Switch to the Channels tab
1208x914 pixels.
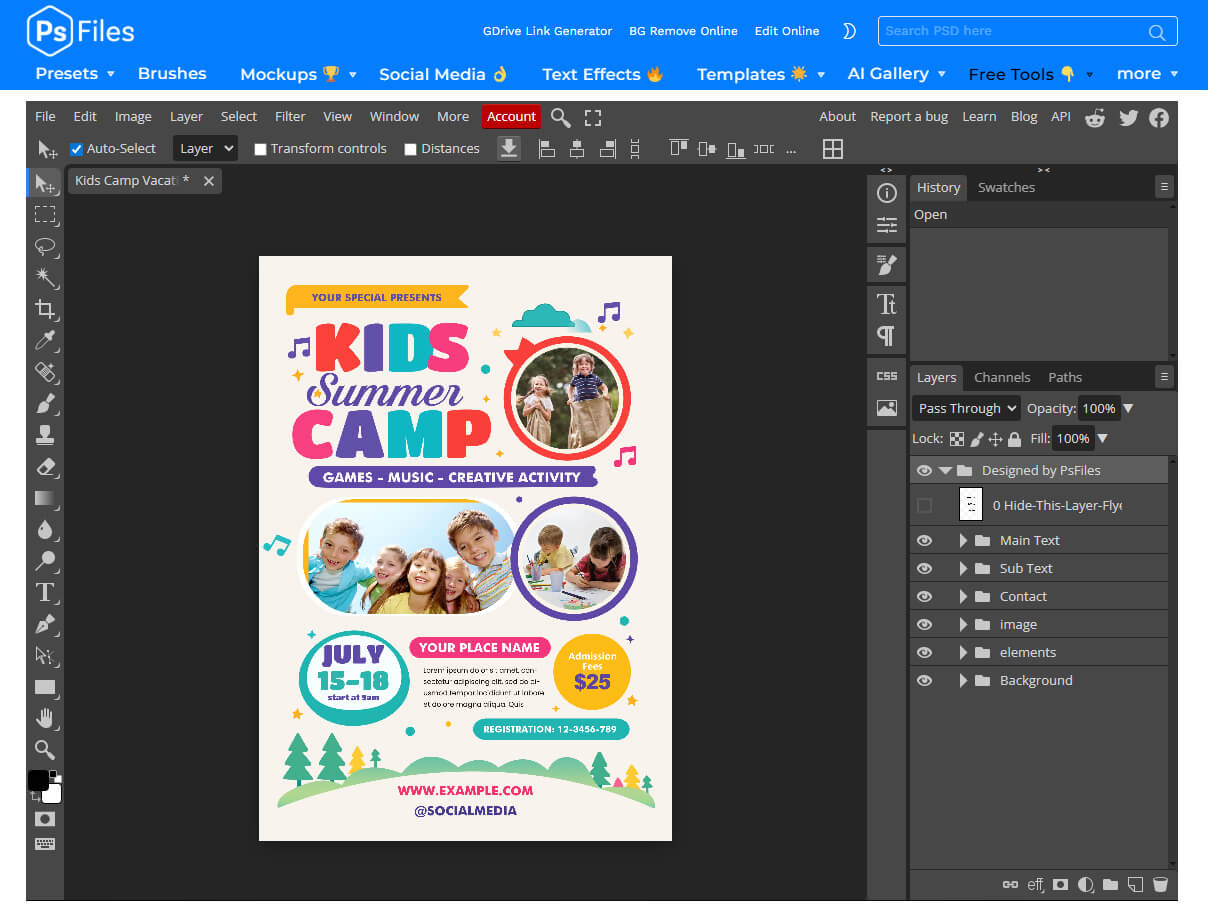point(1002,377)
